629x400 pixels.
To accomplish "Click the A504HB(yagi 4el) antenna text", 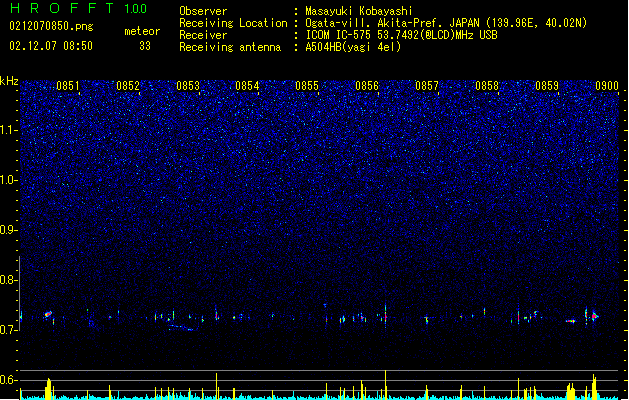I will pyautogui.click(x=353, y=47).
